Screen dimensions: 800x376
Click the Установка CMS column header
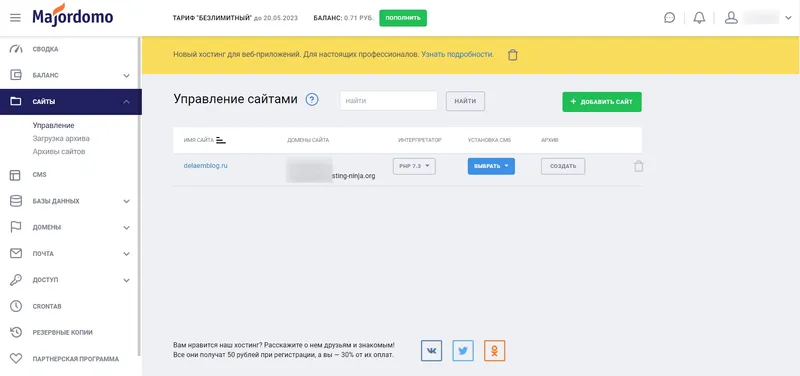pyautogui.click(x=489, y=140)
